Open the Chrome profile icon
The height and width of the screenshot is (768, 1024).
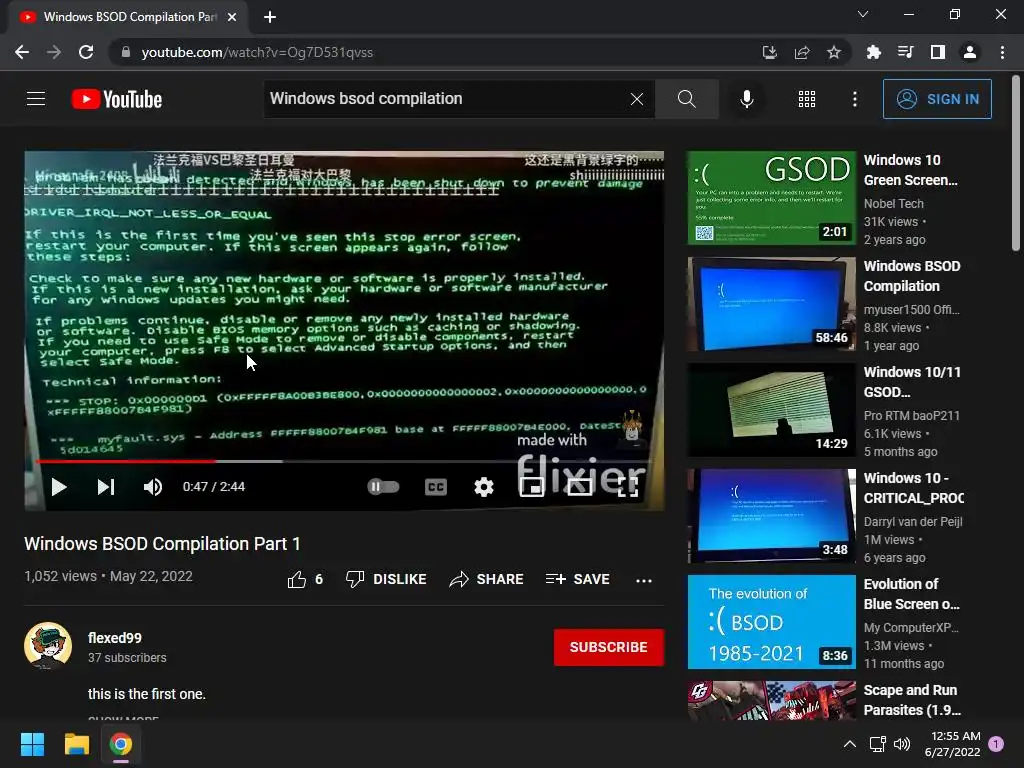[970, 52]
